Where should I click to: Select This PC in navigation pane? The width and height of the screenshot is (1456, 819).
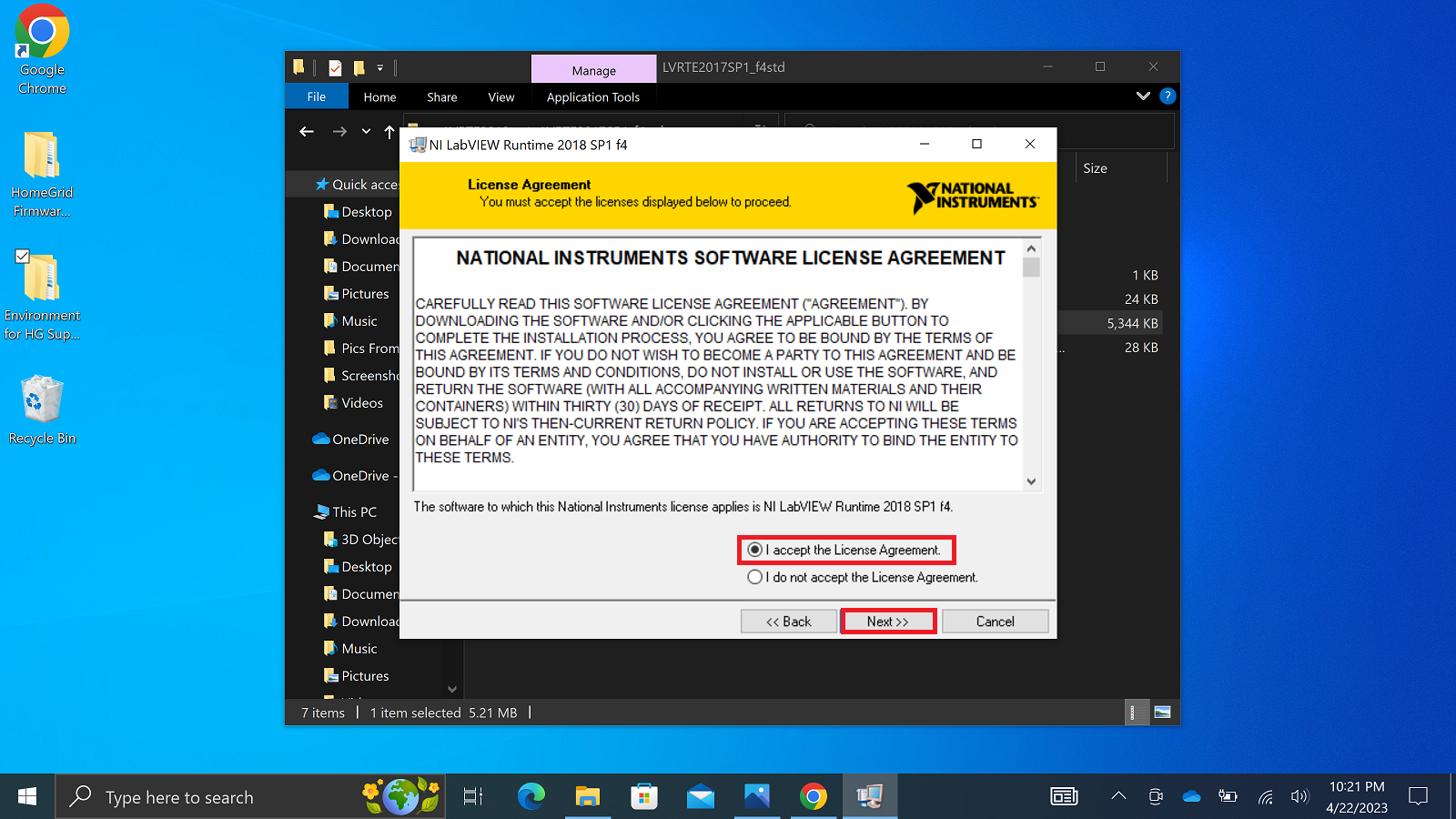pos(346,512)
